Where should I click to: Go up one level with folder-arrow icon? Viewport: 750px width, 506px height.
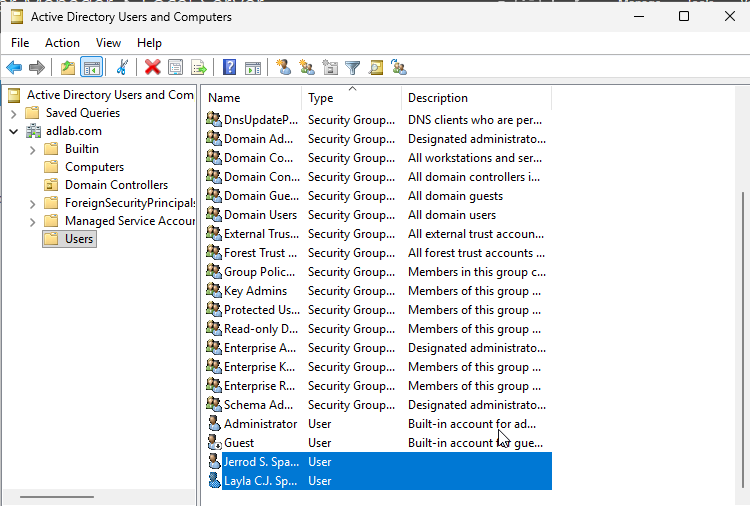click(68, 67)
